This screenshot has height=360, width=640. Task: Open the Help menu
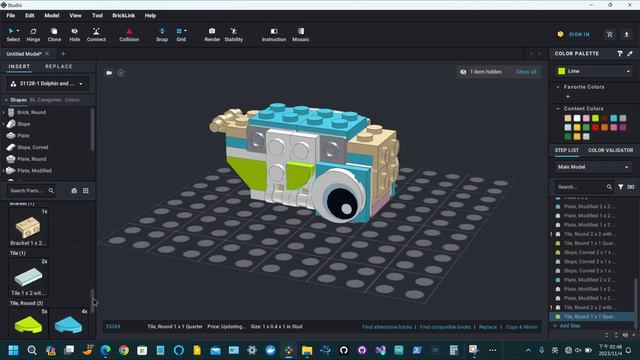click(150, 16)
